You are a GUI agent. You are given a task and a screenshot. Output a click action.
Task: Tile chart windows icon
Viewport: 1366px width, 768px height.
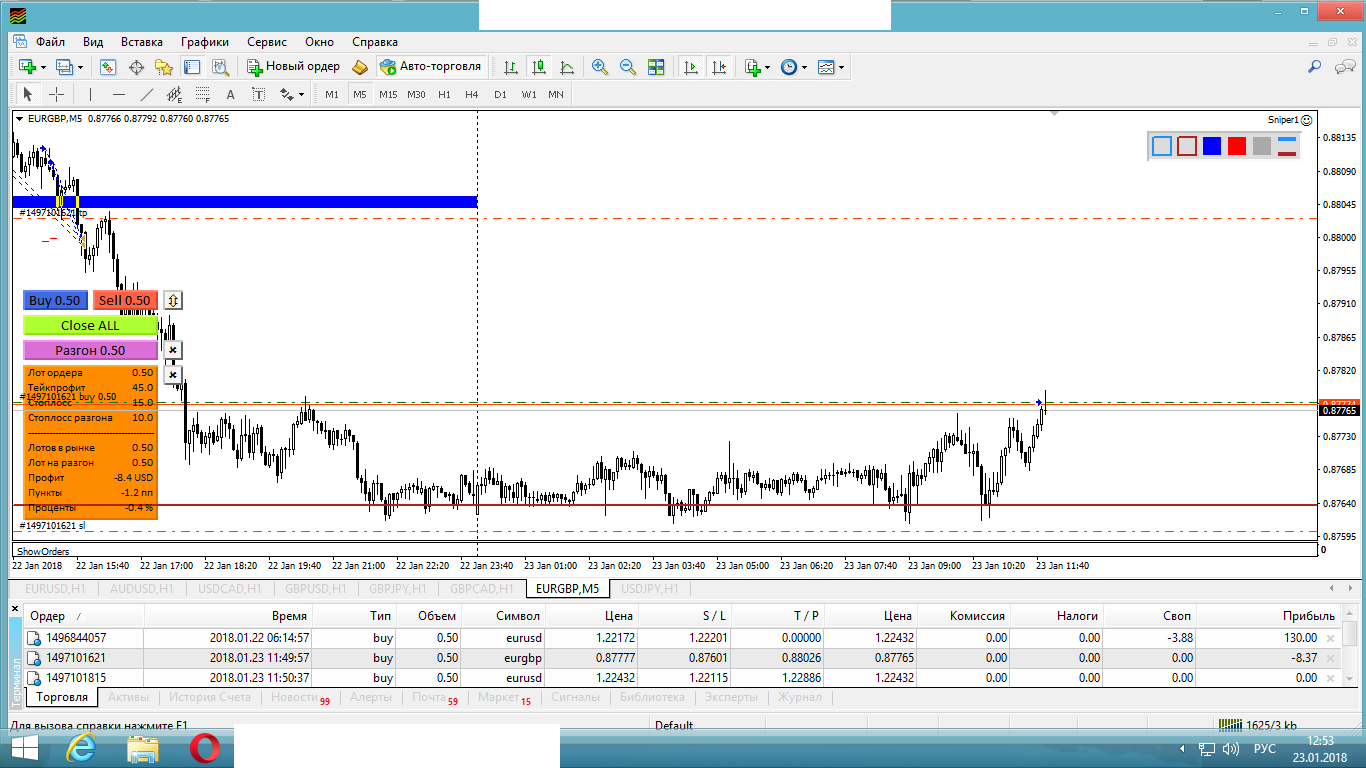click(x=656, y=67)
